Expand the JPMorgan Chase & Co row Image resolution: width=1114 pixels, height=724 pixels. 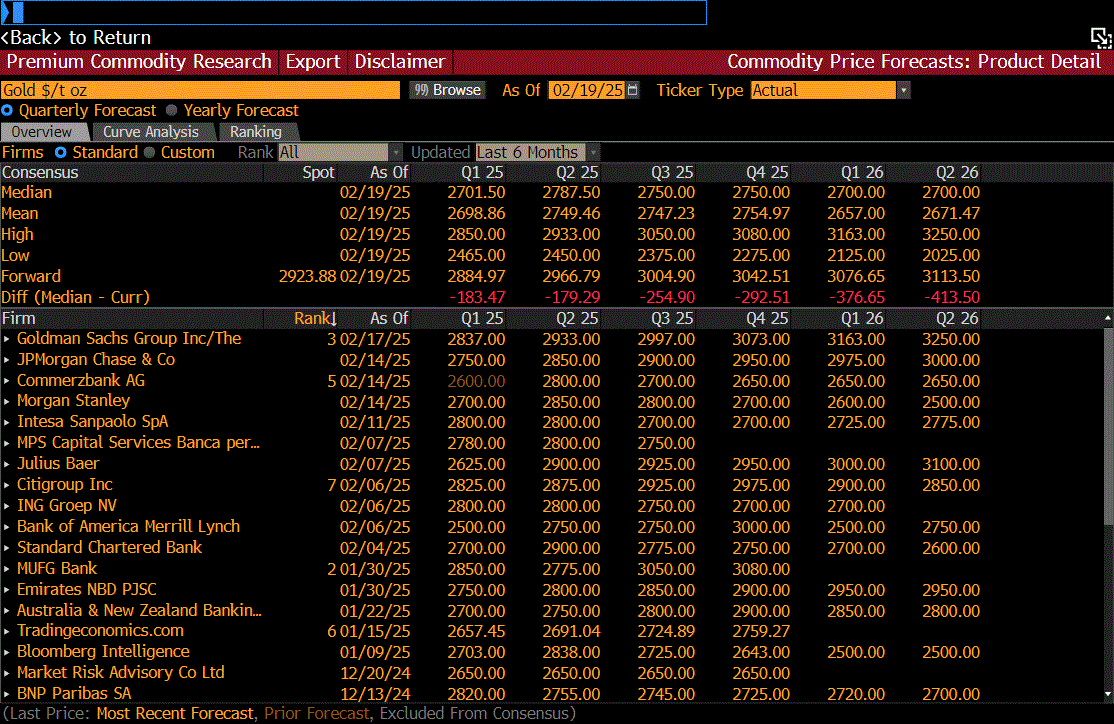pos(6,360)
